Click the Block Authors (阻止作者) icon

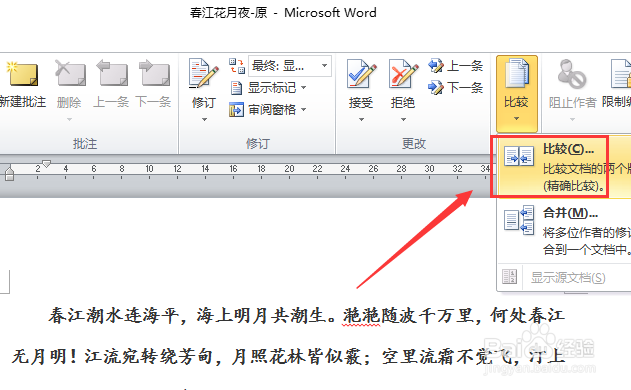pos(572,74)
